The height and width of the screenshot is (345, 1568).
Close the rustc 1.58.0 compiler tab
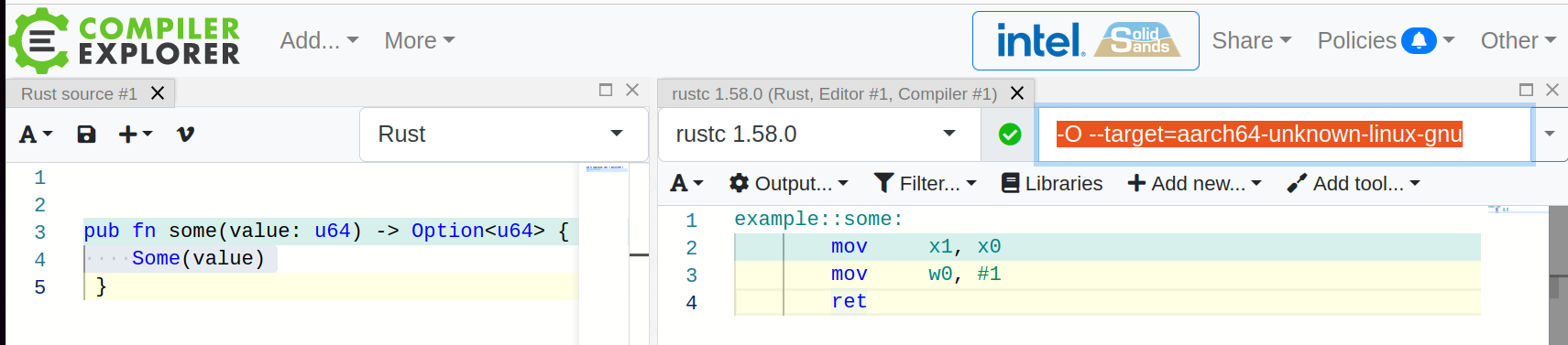(x=1017, y=93)
